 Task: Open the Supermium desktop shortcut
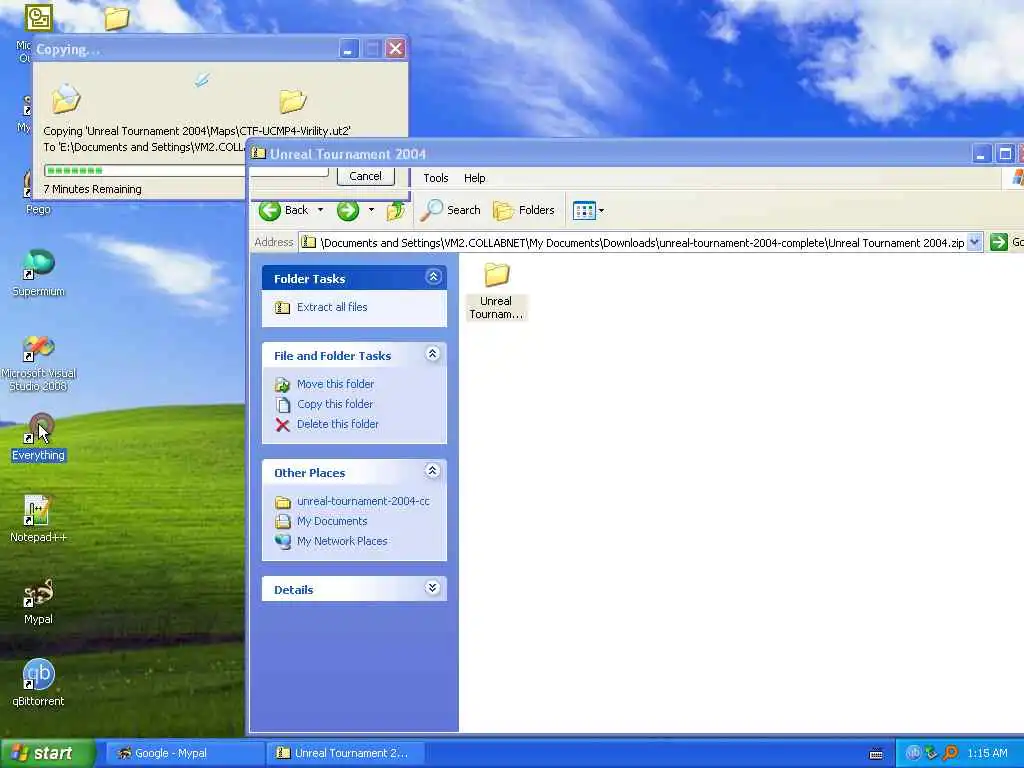coord(38,273)
